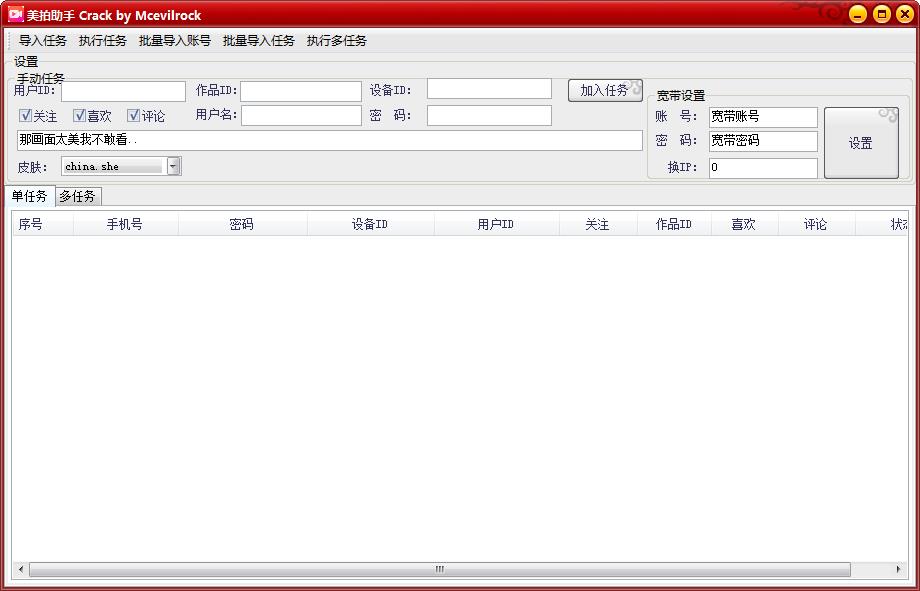Click the horizontal scrollbar left arrow
This screenshot has width=920, height=591.
[20, 569]
